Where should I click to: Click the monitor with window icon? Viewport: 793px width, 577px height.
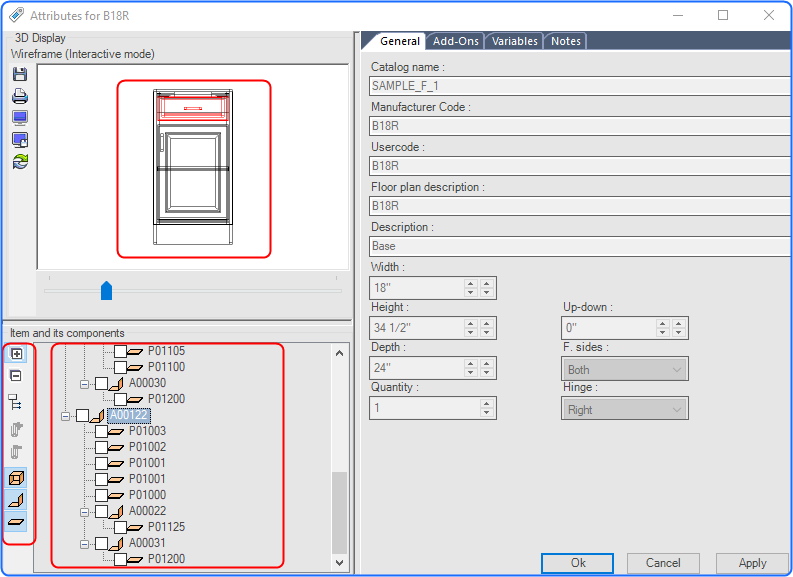click(20, 140)
